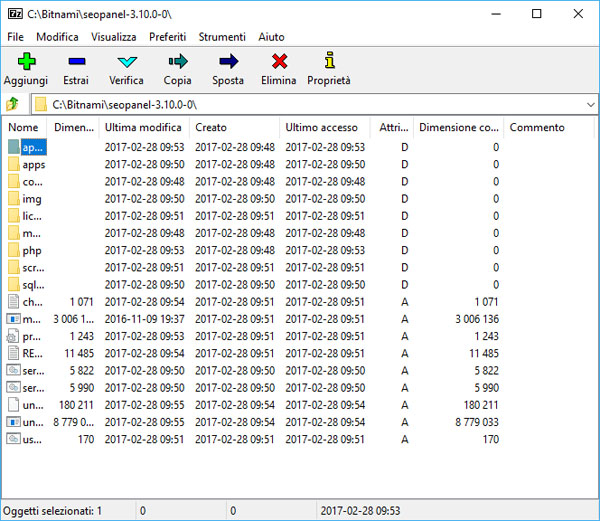Select the img folder
The height and width of the screenshot is (521, 600).
tap(32, 199)
